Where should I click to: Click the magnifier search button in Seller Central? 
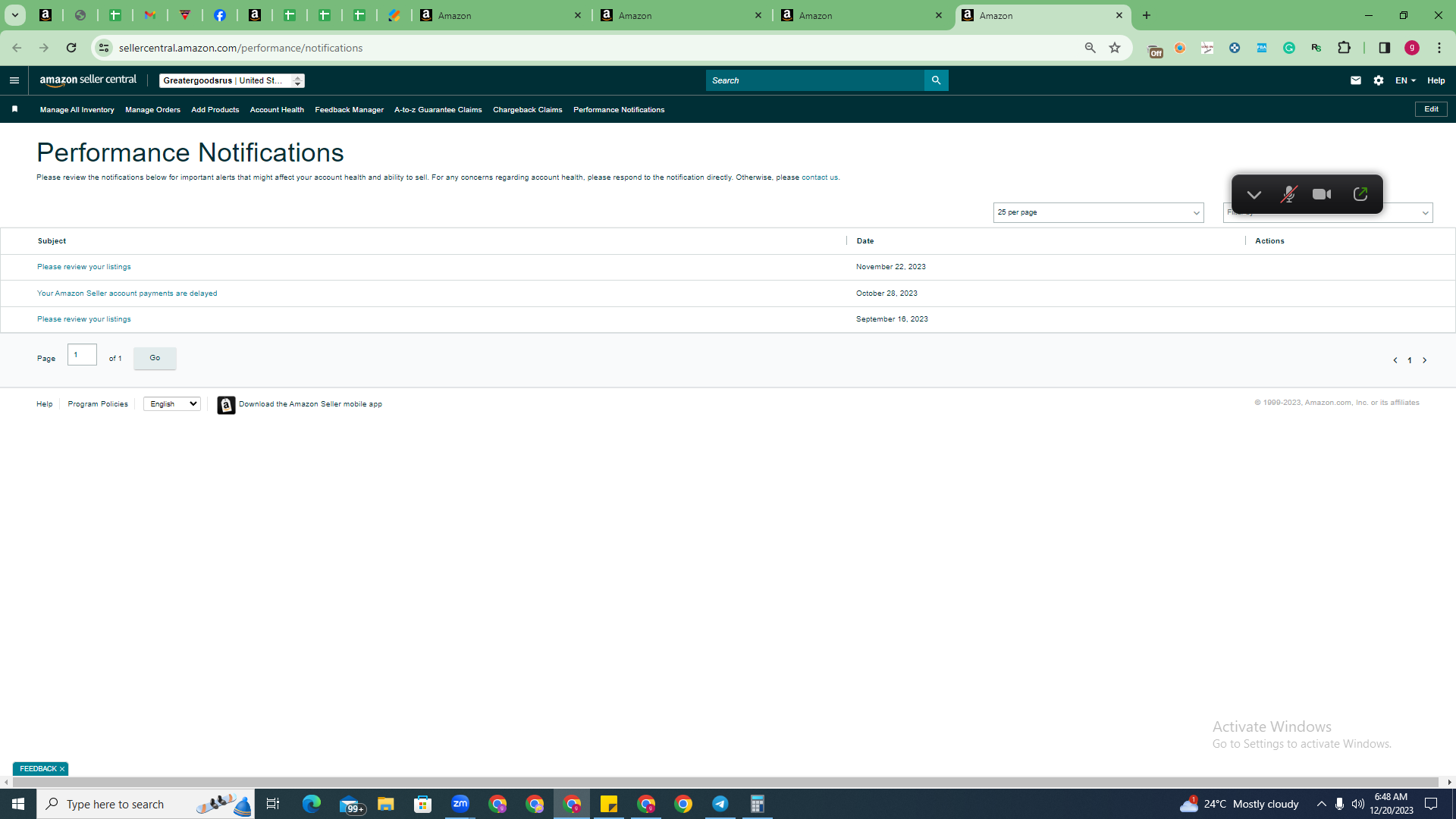pyautogui.click(x=936, y=80)
